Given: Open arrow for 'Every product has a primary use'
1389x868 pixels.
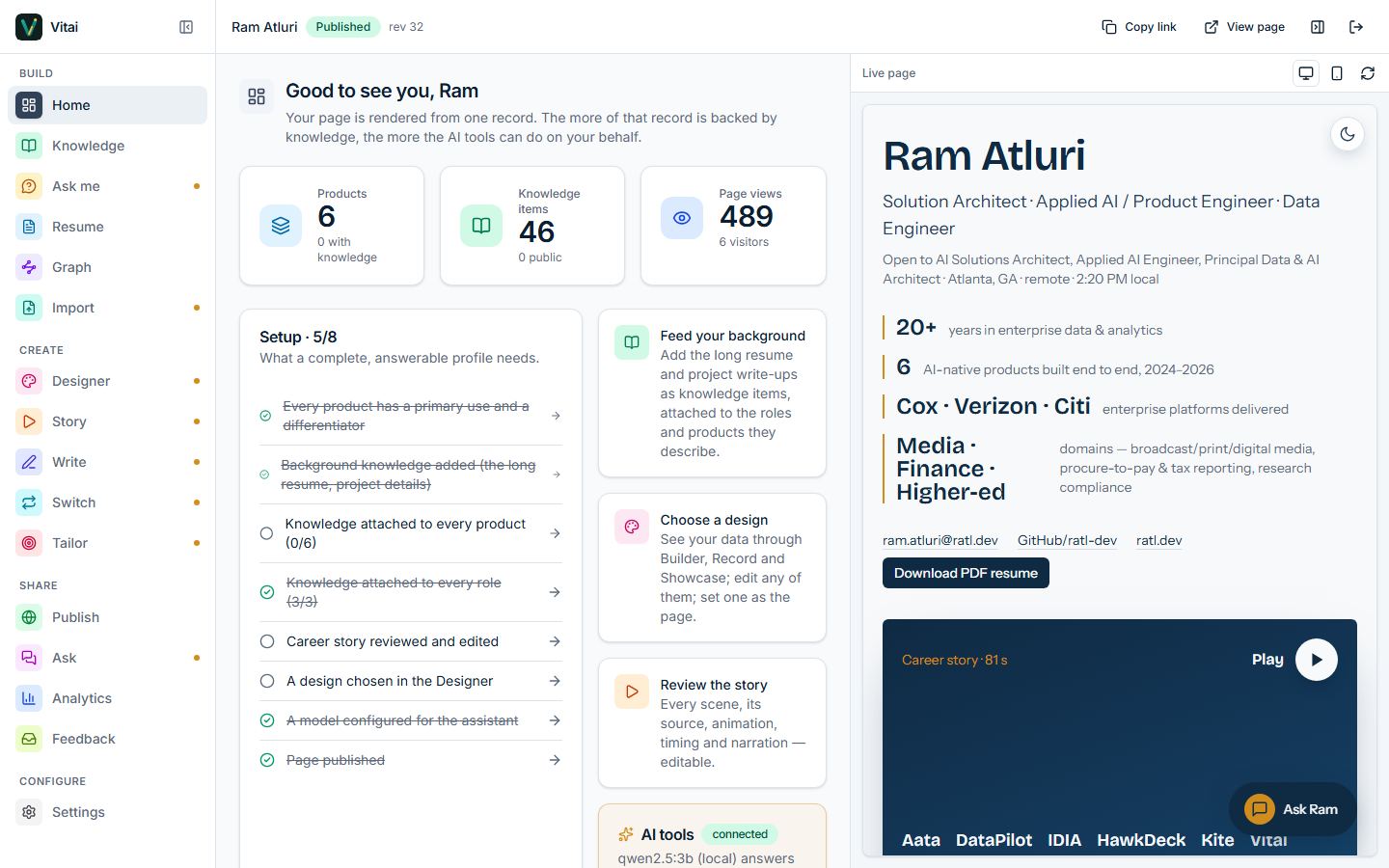Looking at the screenshot, I should (x=556, y=416).
